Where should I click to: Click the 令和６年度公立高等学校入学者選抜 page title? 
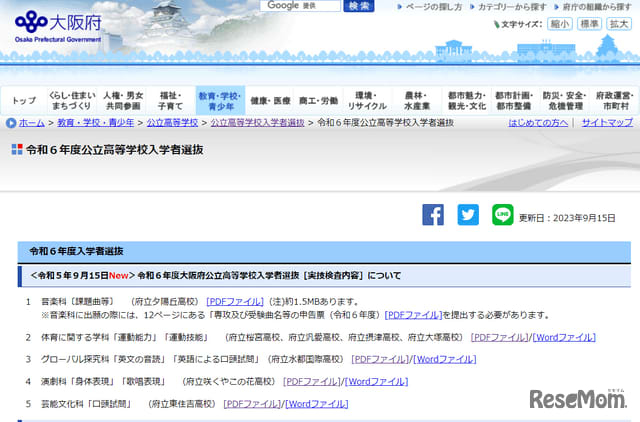click(115, 150)
